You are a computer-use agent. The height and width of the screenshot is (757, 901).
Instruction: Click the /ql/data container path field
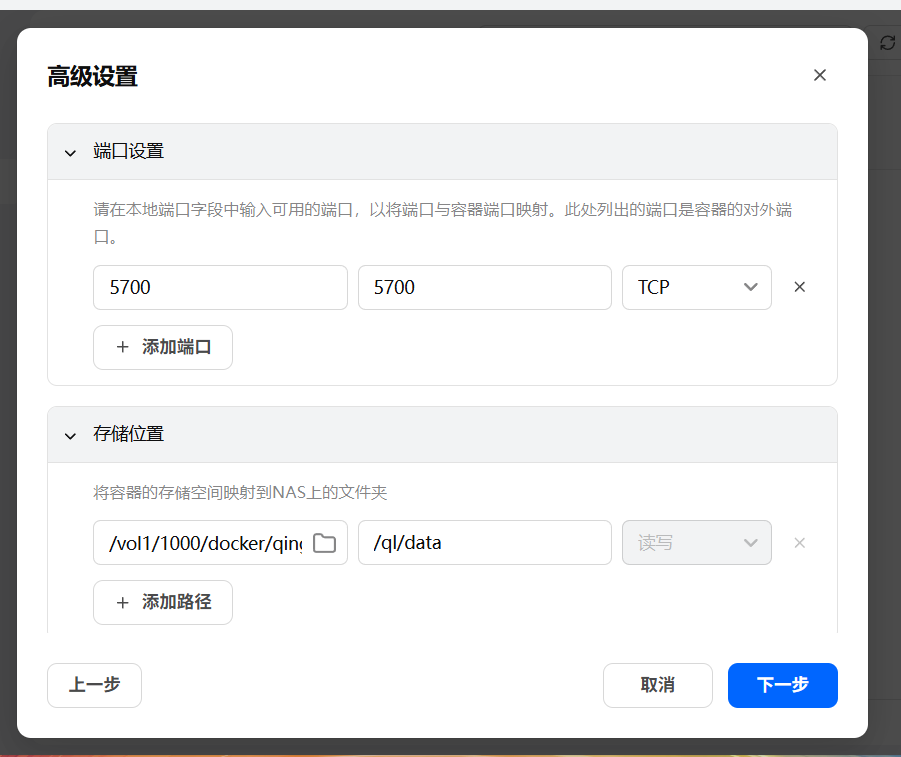(484, 543)
